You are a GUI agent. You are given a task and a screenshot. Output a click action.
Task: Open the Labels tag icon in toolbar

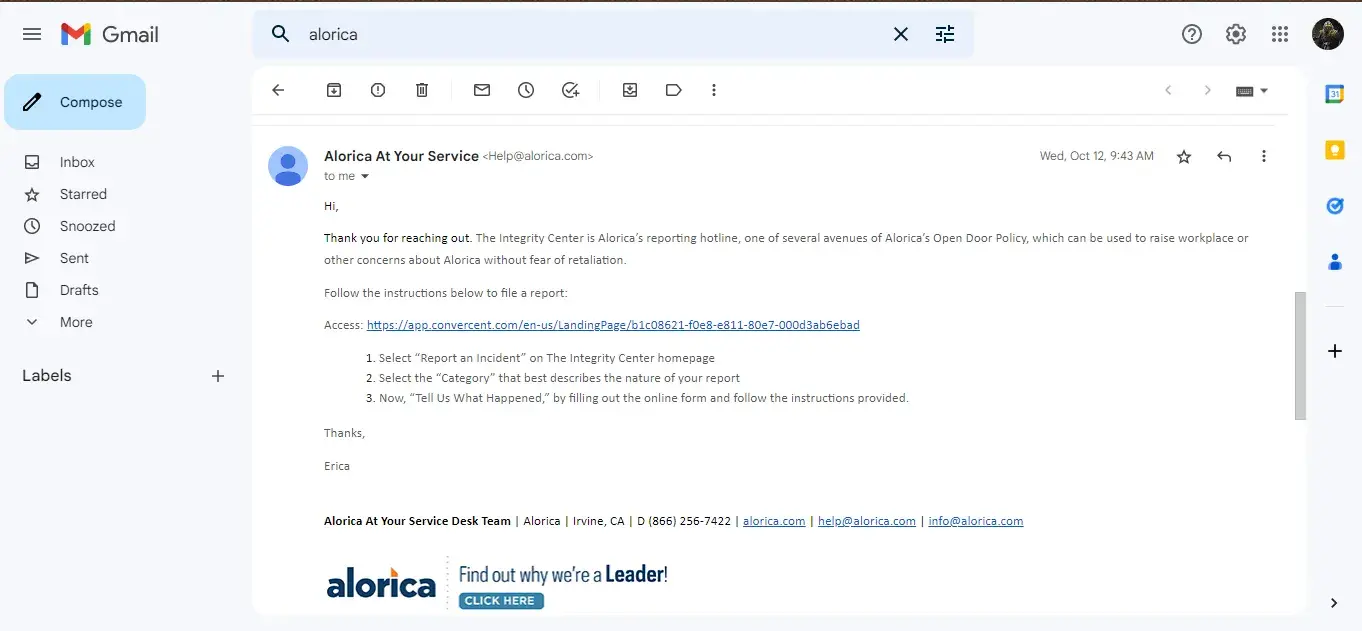pyautogui.click(x=673, y=90)
